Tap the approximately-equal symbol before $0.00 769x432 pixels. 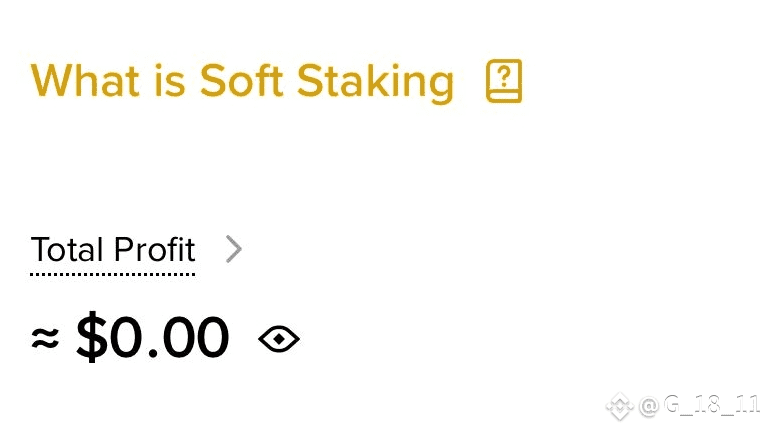pos(45,340)
